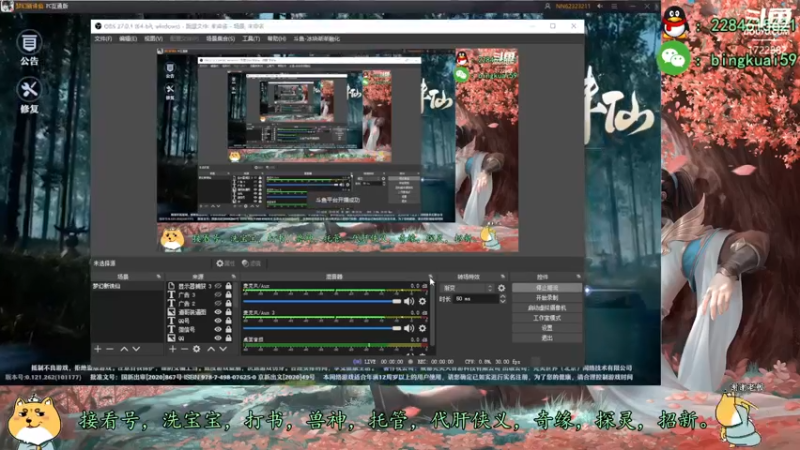Open 滤镜 filters button above Scenes panel

(251, 263)
